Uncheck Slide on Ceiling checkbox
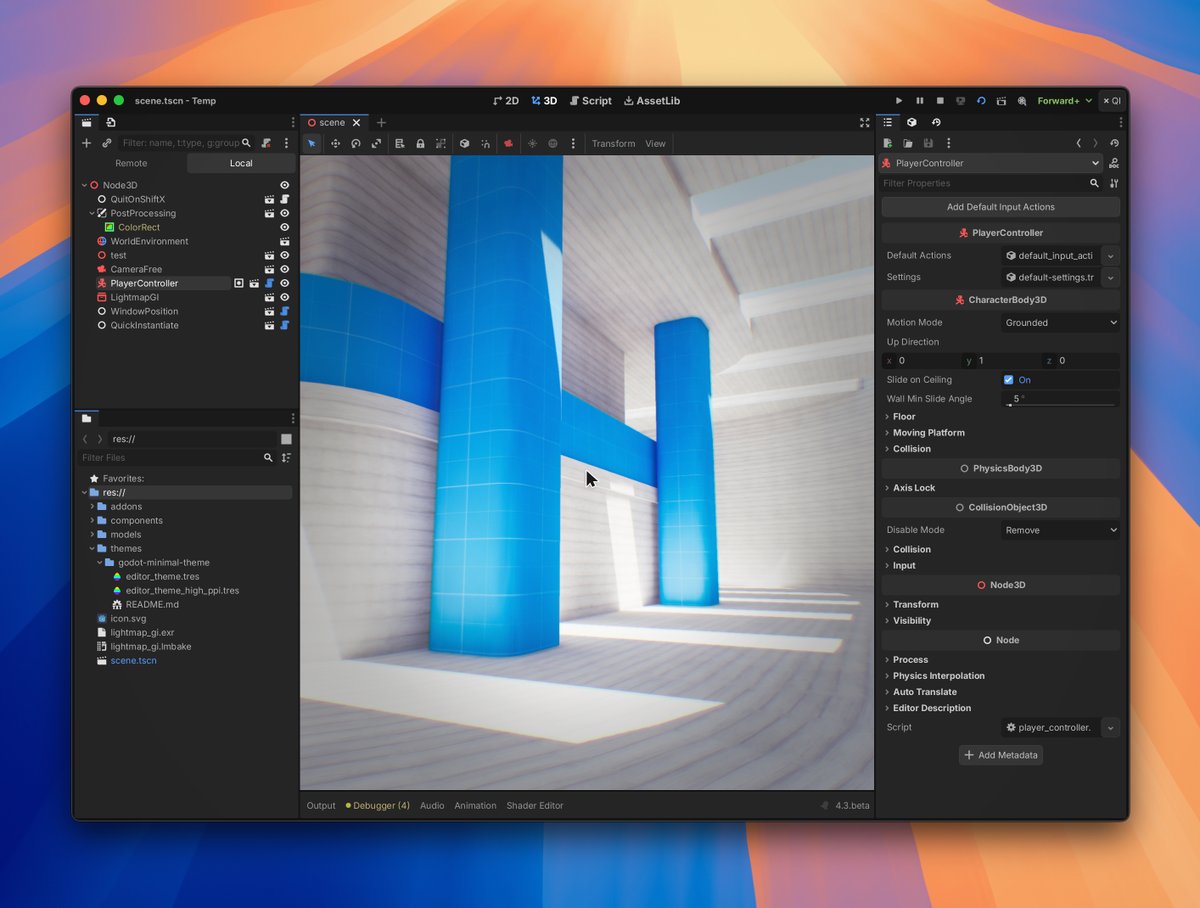 pos(1008,380)
